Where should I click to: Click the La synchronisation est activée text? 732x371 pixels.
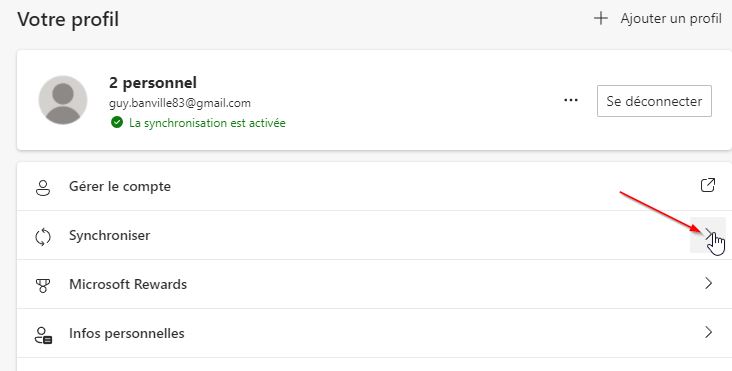(x=207, y=123)
